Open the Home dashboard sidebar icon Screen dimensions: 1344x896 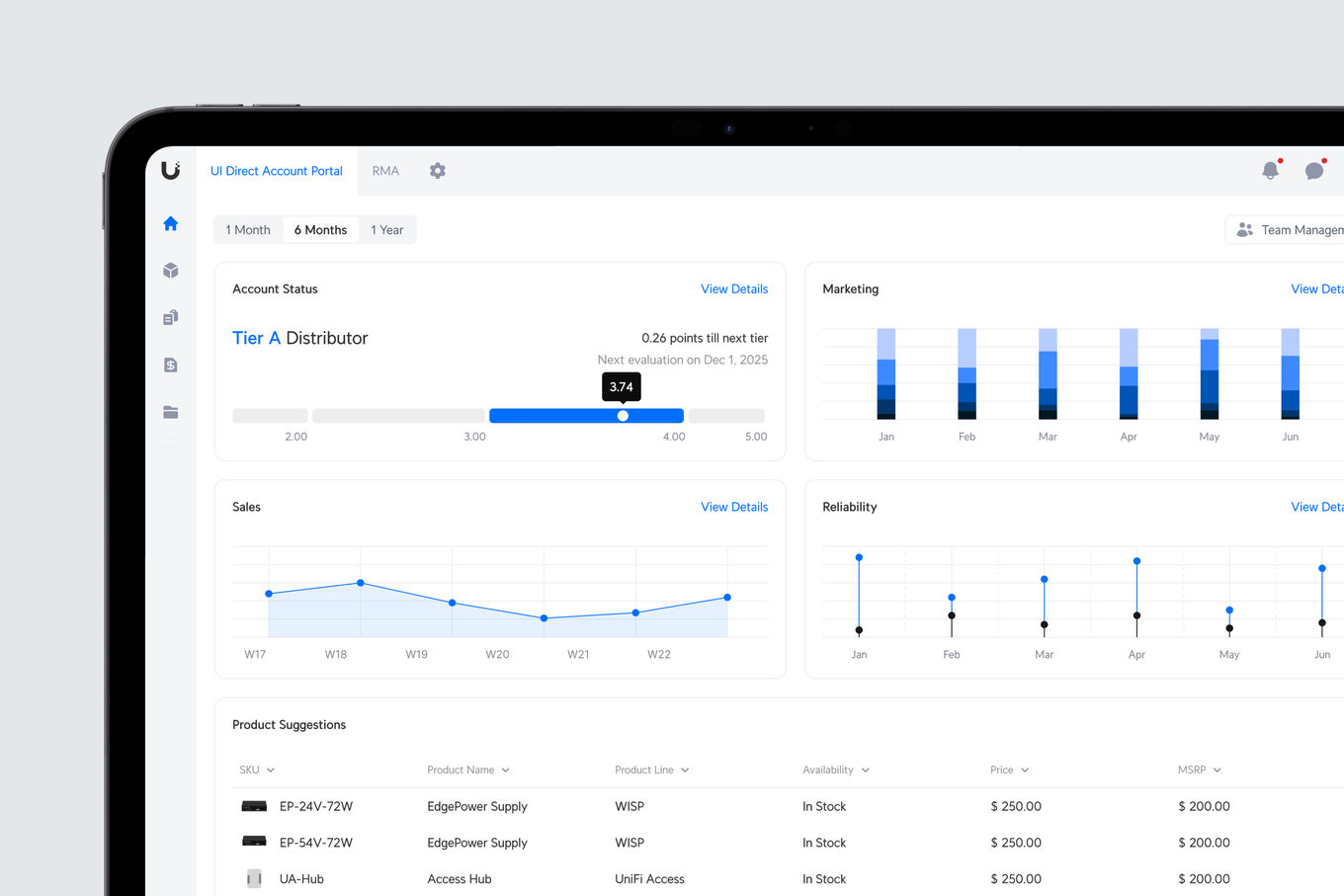(x=170, y=223)
